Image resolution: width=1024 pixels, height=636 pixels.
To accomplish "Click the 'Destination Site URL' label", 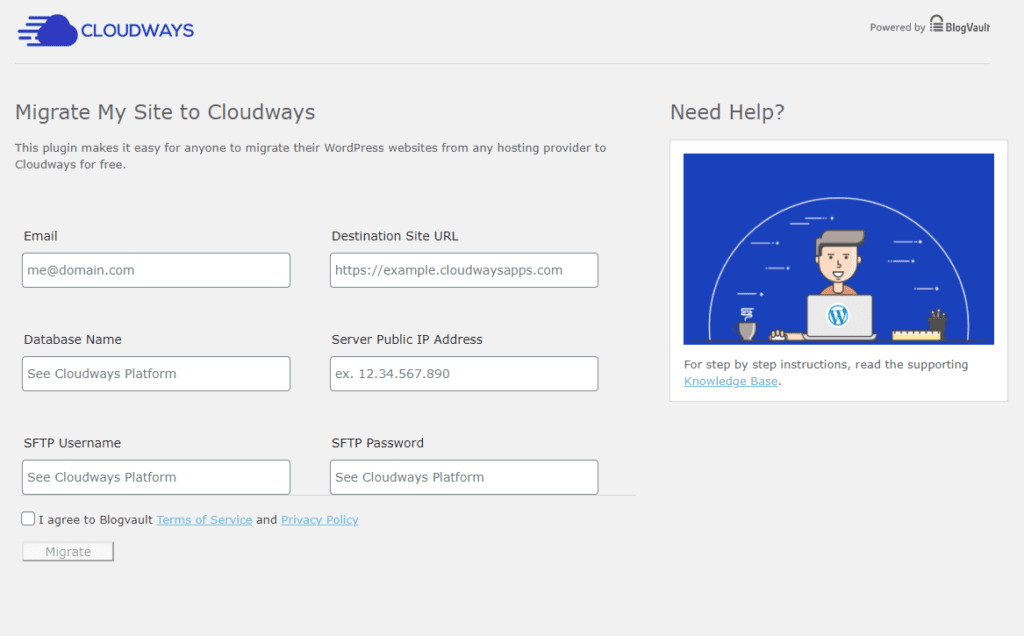I will click(x=394, y=236).
